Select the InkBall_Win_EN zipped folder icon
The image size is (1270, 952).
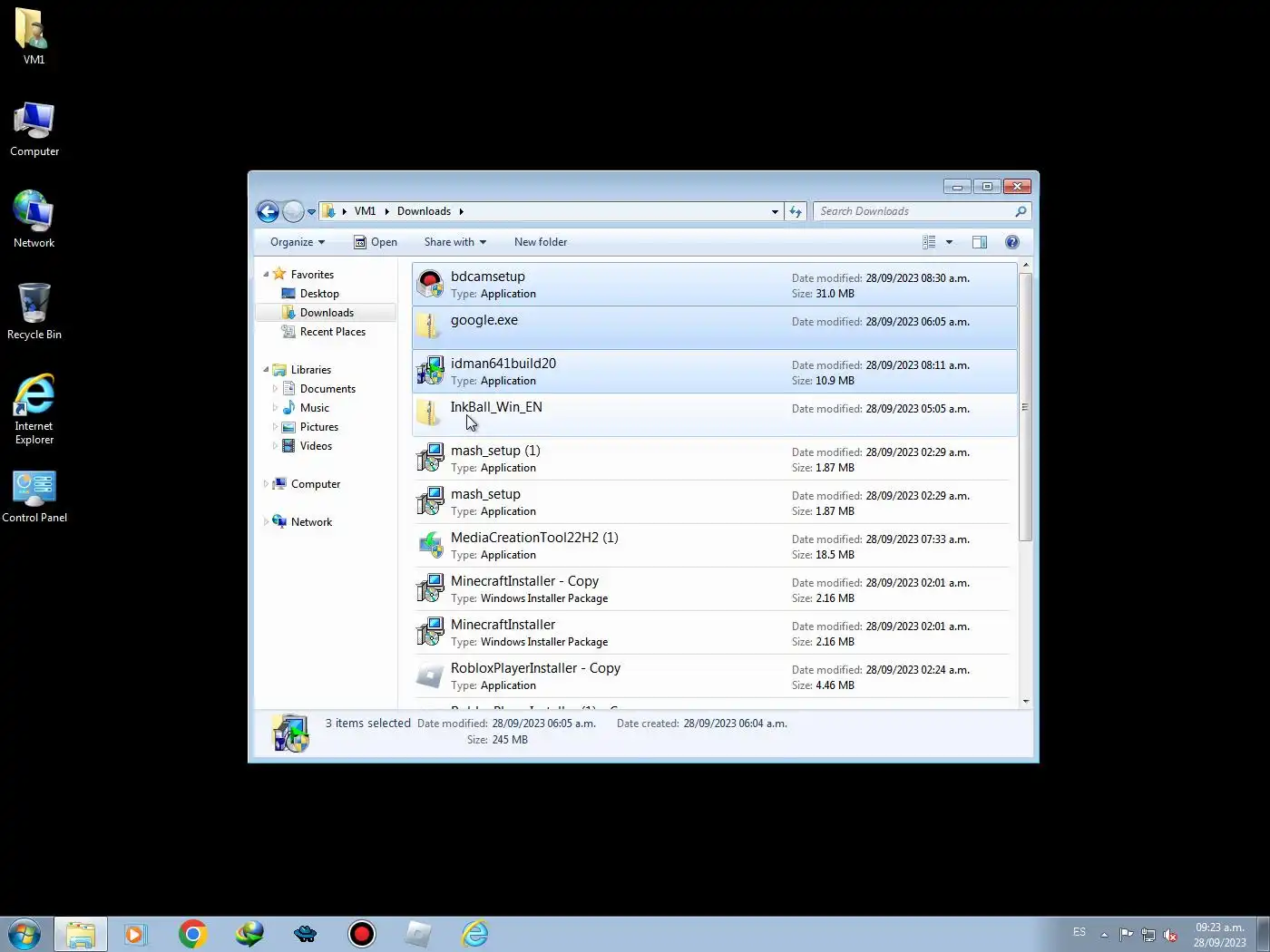tap(430, 413)
